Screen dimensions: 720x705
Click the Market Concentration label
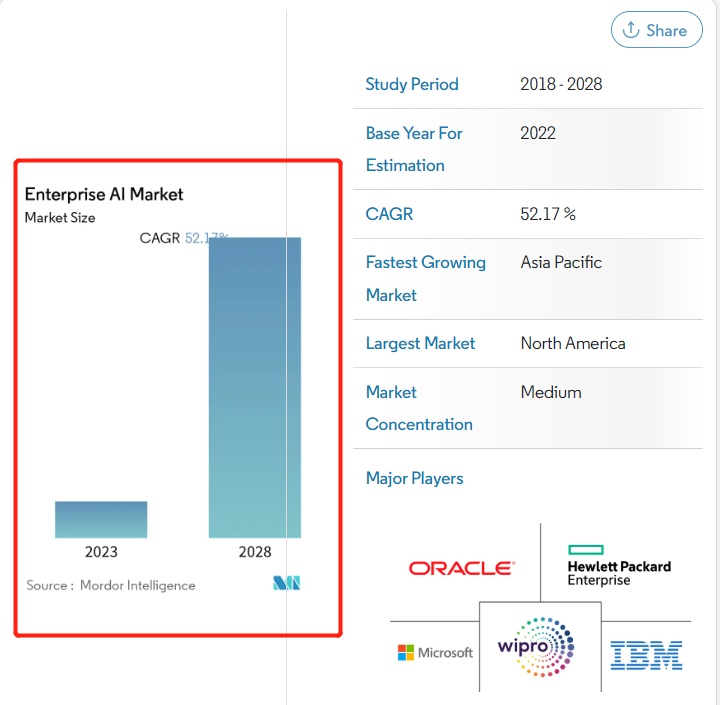419,408
